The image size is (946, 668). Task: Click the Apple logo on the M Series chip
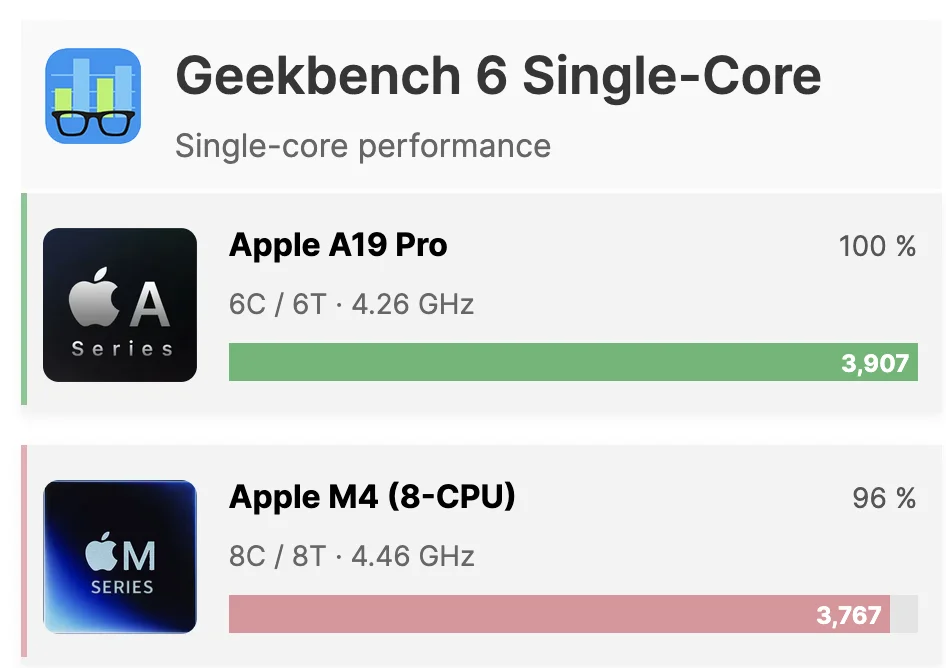pos(101,553)
